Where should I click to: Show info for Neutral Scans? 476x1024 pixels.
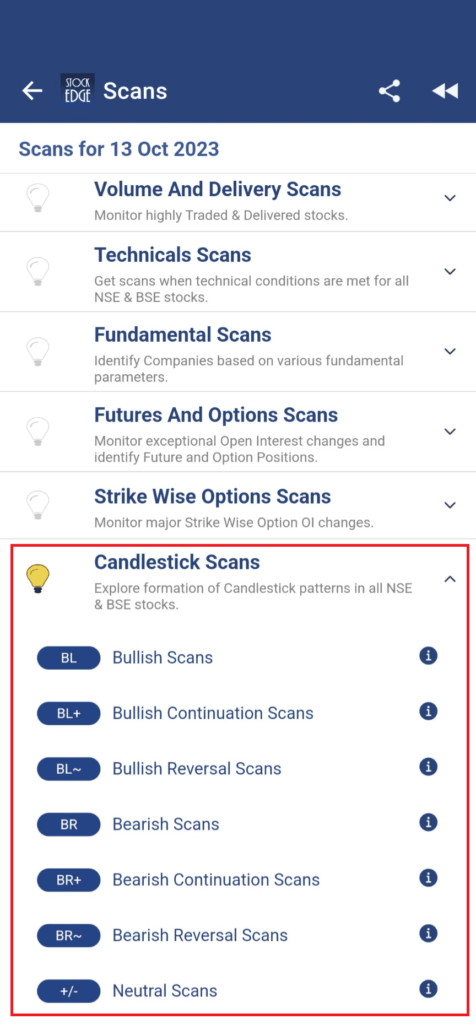coord(428,989)
